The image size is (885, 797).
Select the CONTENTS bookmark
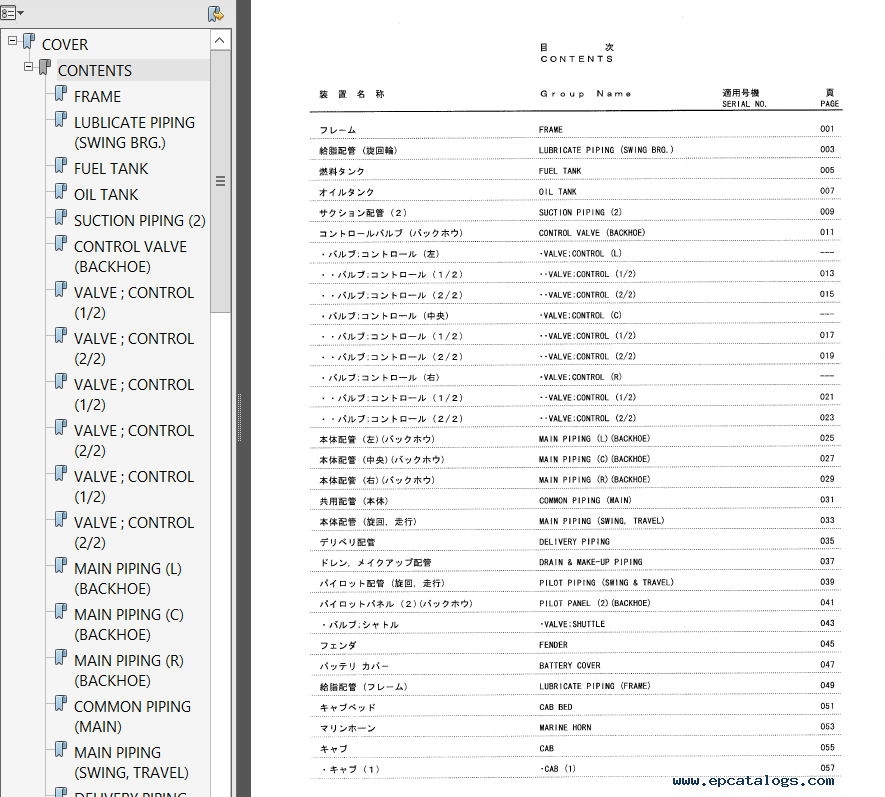(x=95, y=71)
